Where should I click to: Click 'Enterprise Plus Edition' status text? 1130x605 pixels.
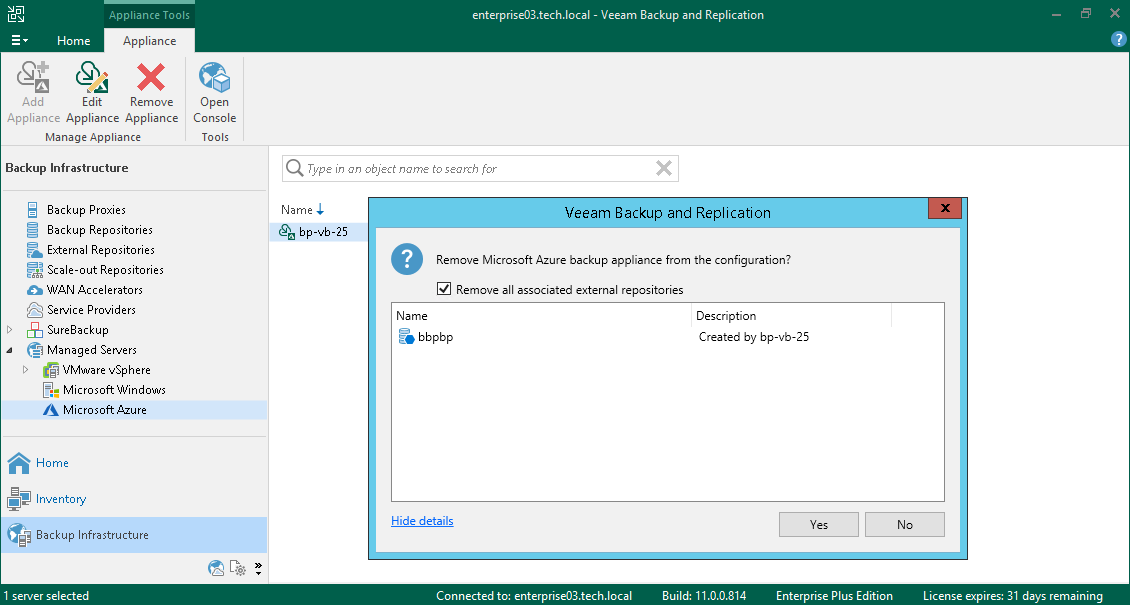click(835, 596)
